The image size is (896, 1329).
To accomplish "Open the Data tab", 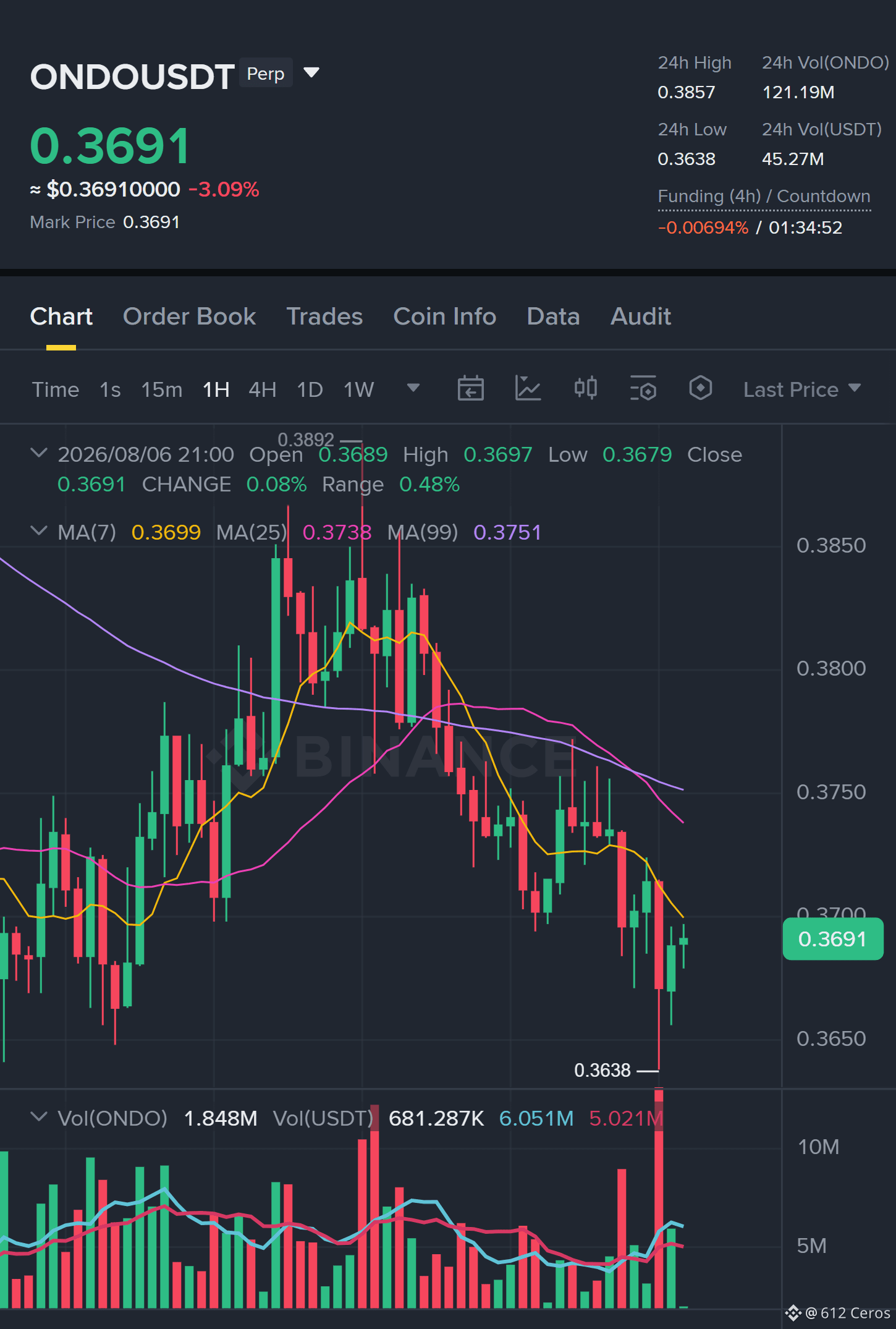I will [553, 316].
